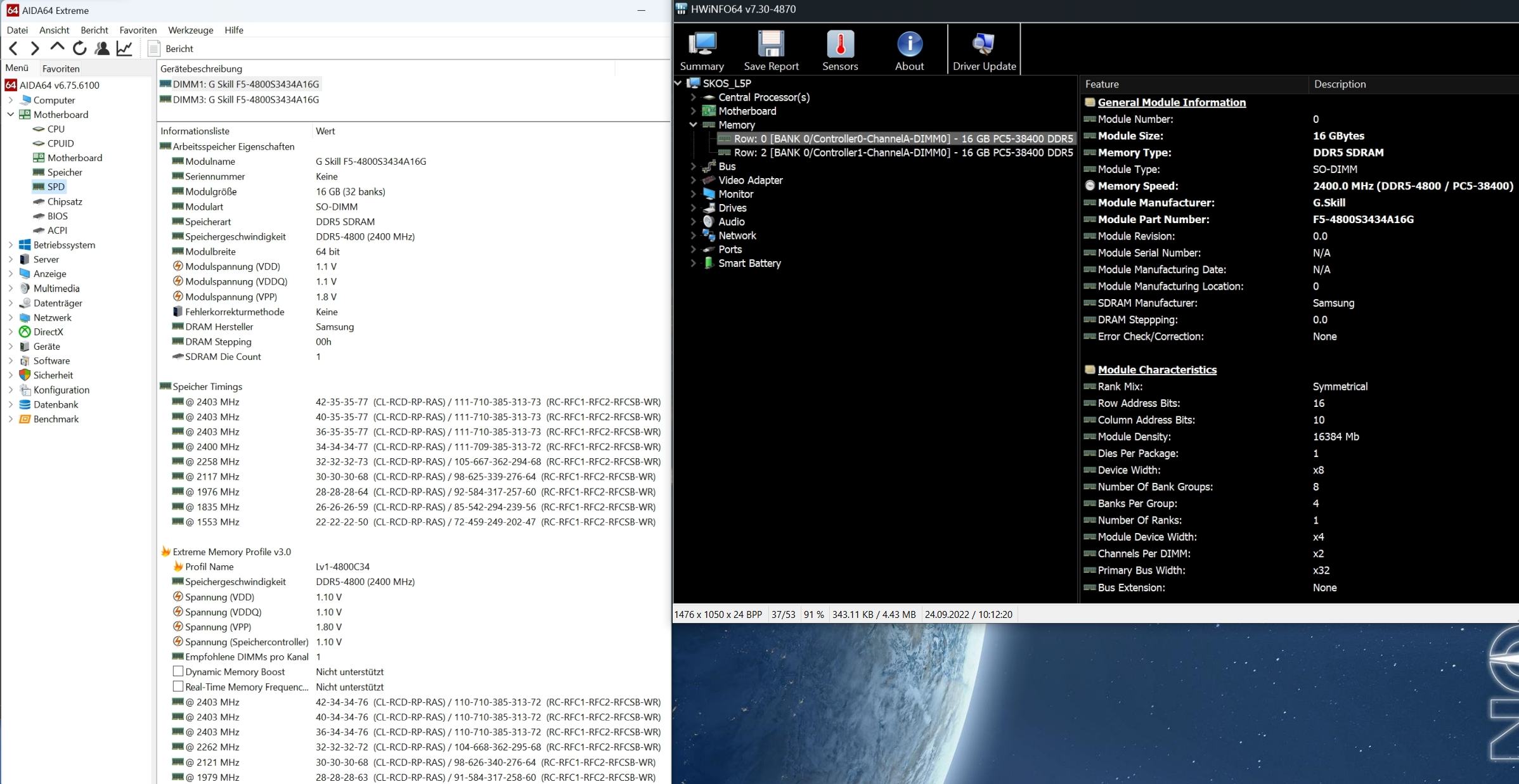Click the Description column header
Image resolution: width=1519 pixels, height=784 pixels.
click(x=1414, y=84)
